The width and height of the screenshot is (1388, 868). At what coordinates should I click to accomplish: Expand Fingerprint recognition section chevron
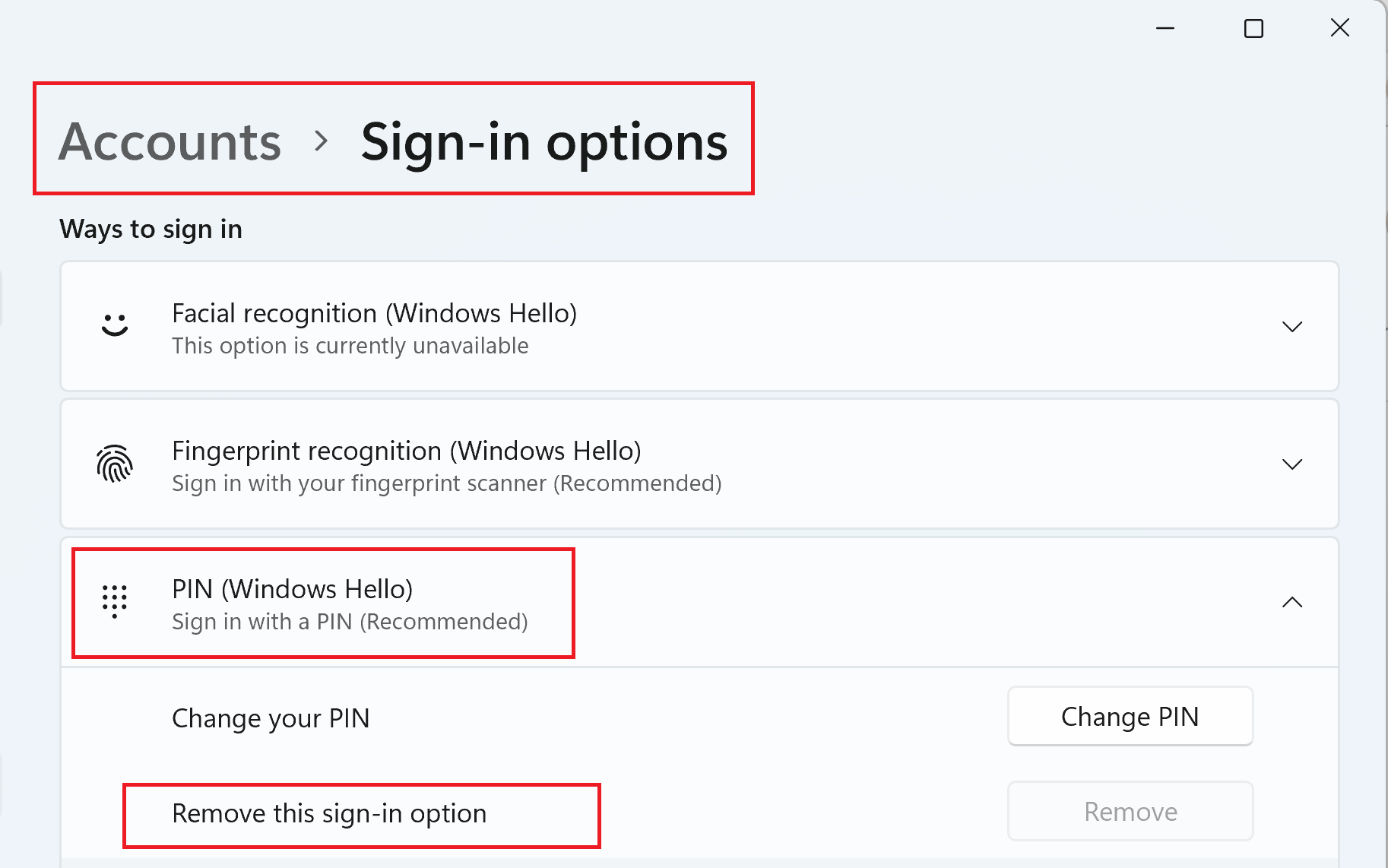(1292, 464)
